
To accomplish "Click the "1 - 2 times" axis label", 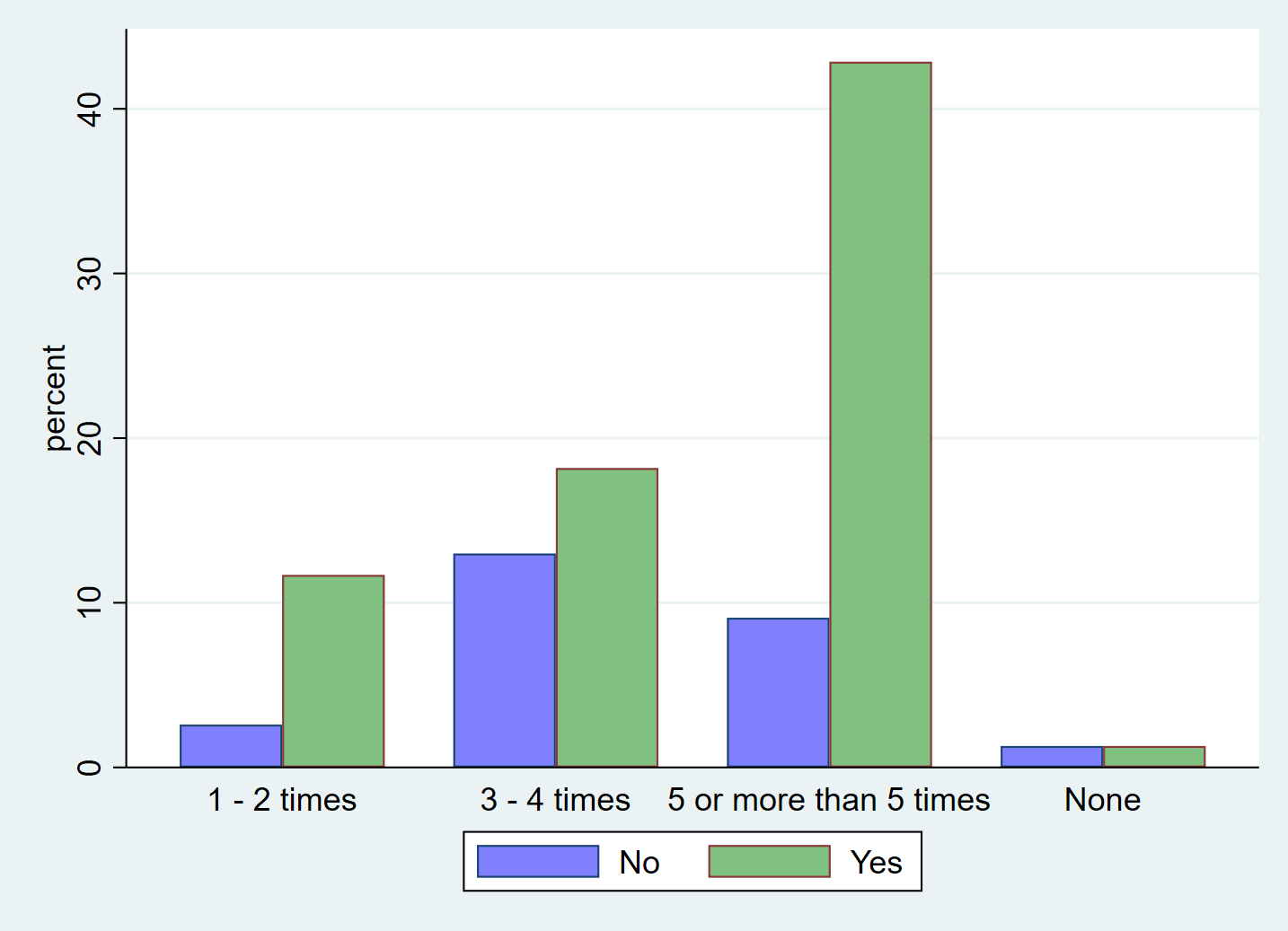I will [282, 800].
